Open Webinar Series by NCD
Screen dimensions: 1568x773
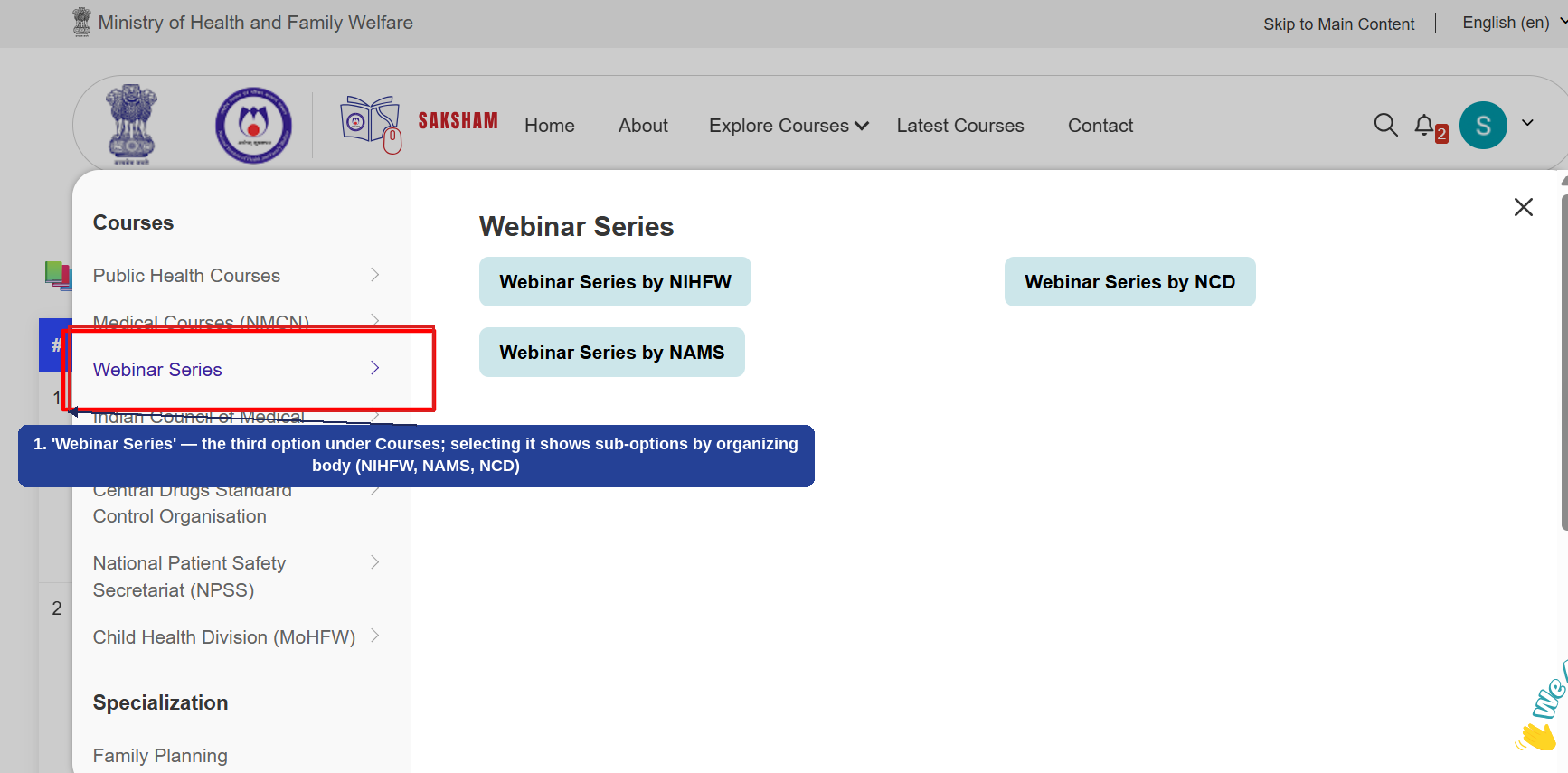click(1130, 282)
